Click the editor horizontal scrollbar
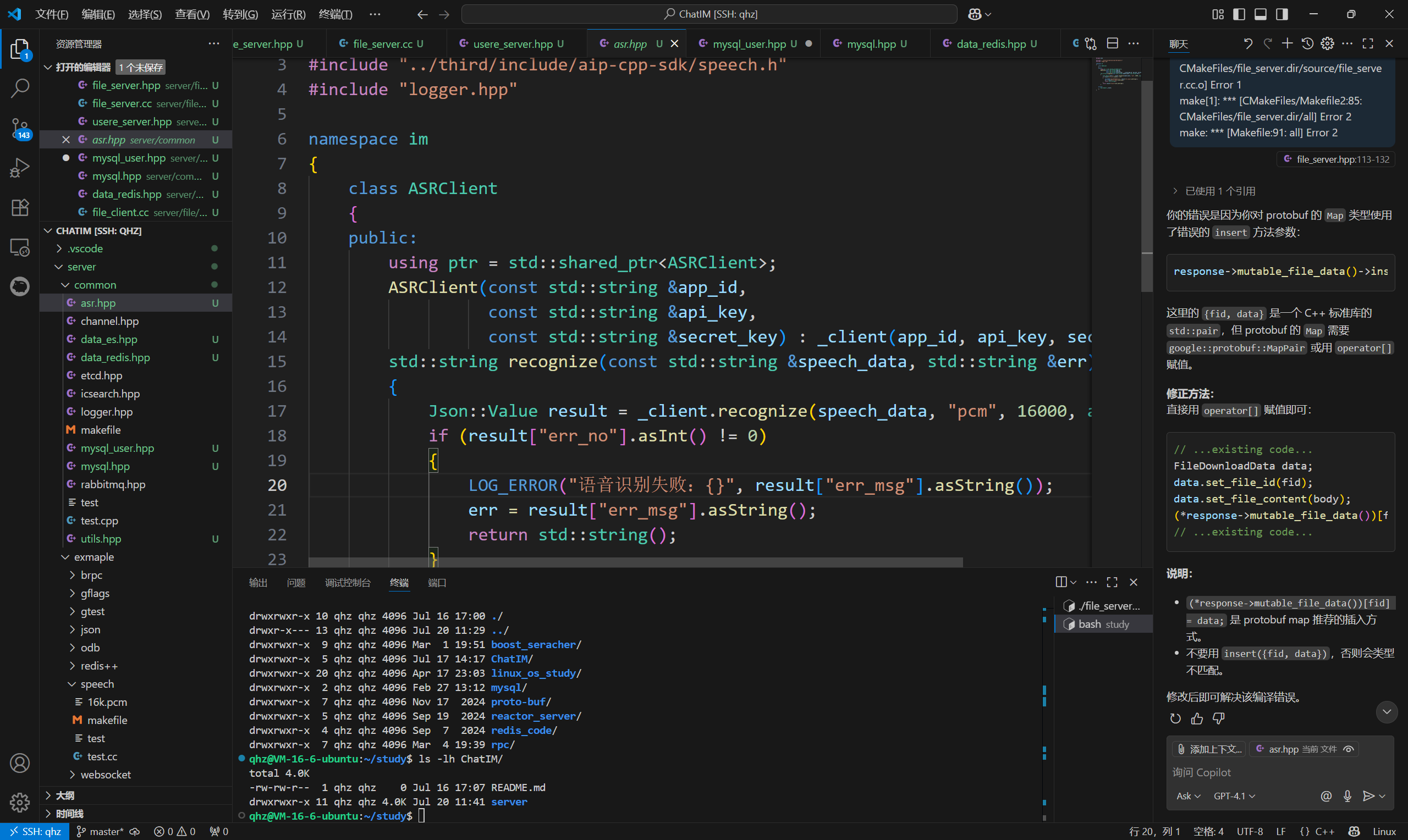Screen dimensions: 1408x840 click(x=636, y=562)
